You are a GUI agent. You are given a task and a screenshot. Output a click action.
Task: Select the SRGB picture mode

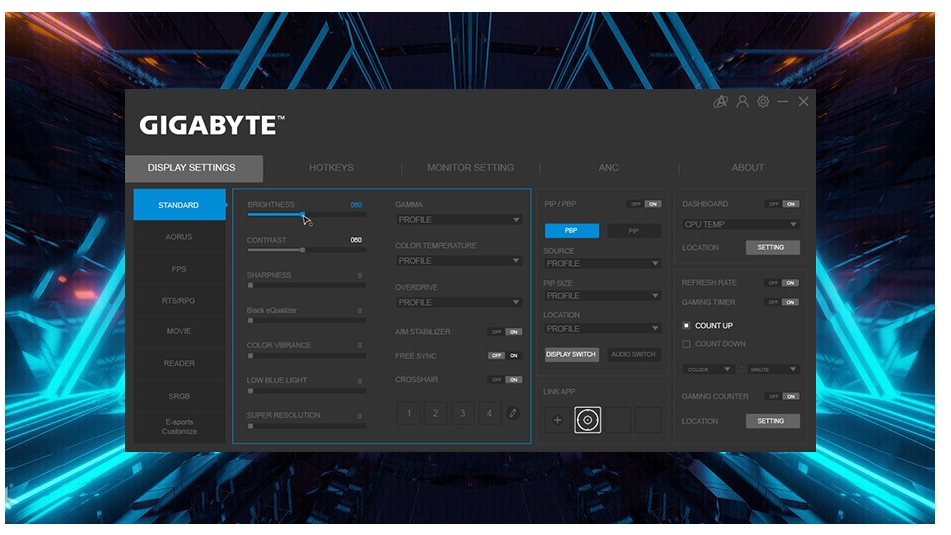[x=179, y=396]
